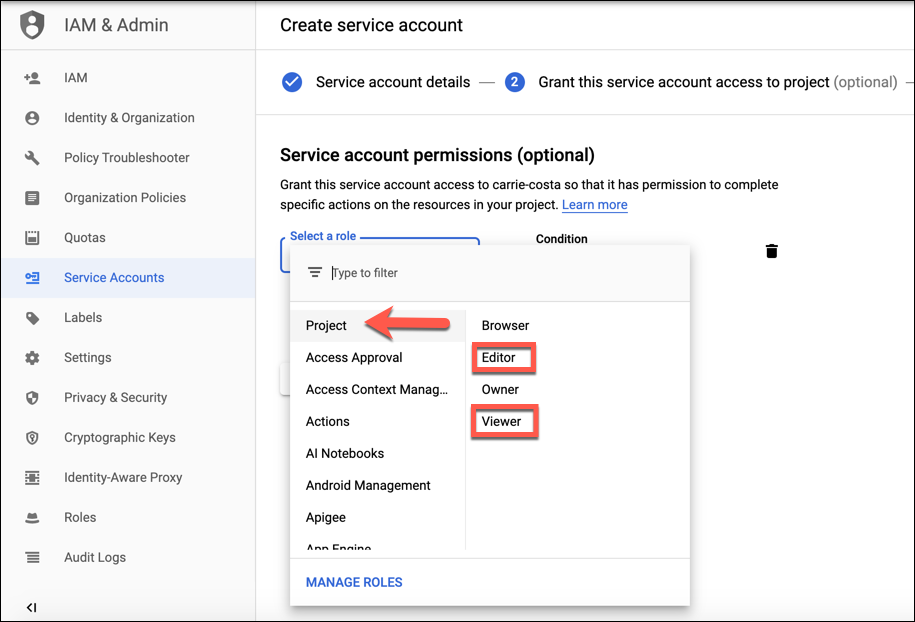Click the filter icon in role dropdown
Viewport: 915px width, 622px height.
coord(315,272)
